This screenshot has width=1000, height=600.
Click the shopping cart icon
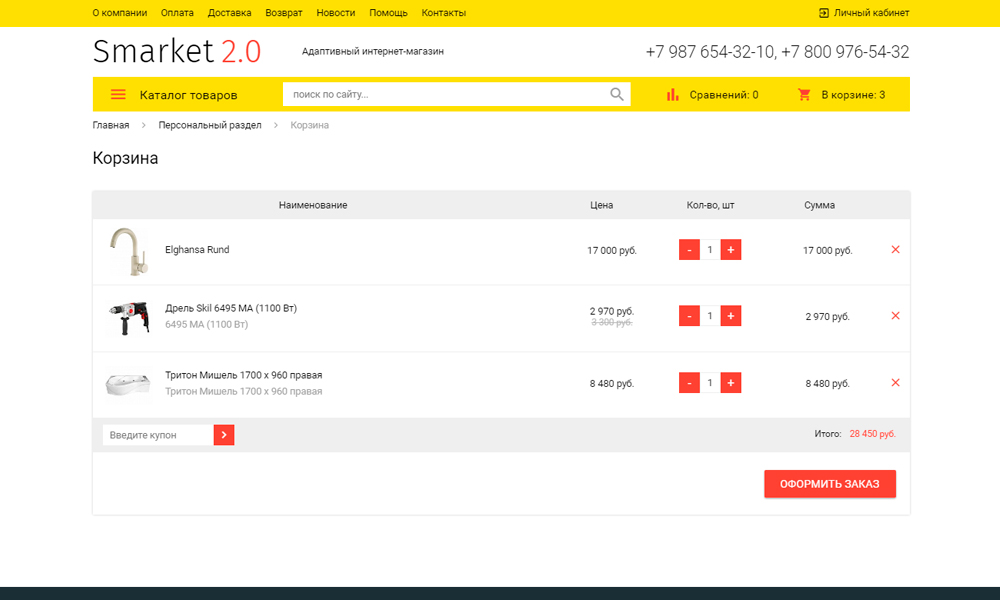click(x=804, y=95)
